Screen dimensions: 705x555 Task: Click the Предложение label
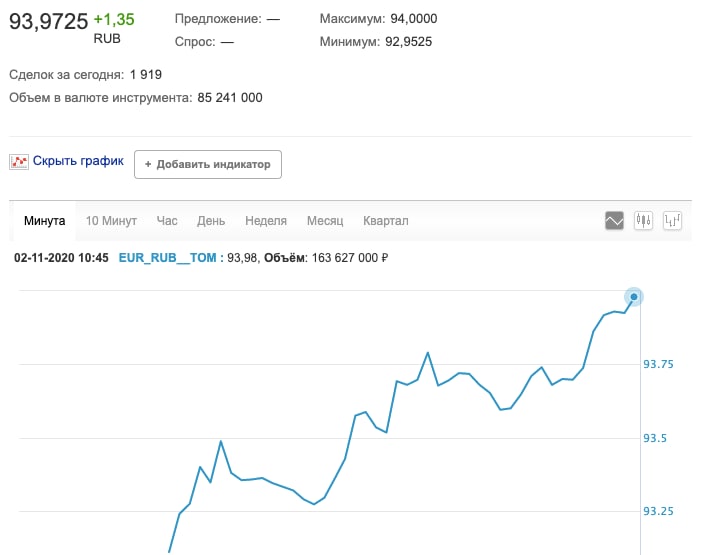tap(218, 19)
